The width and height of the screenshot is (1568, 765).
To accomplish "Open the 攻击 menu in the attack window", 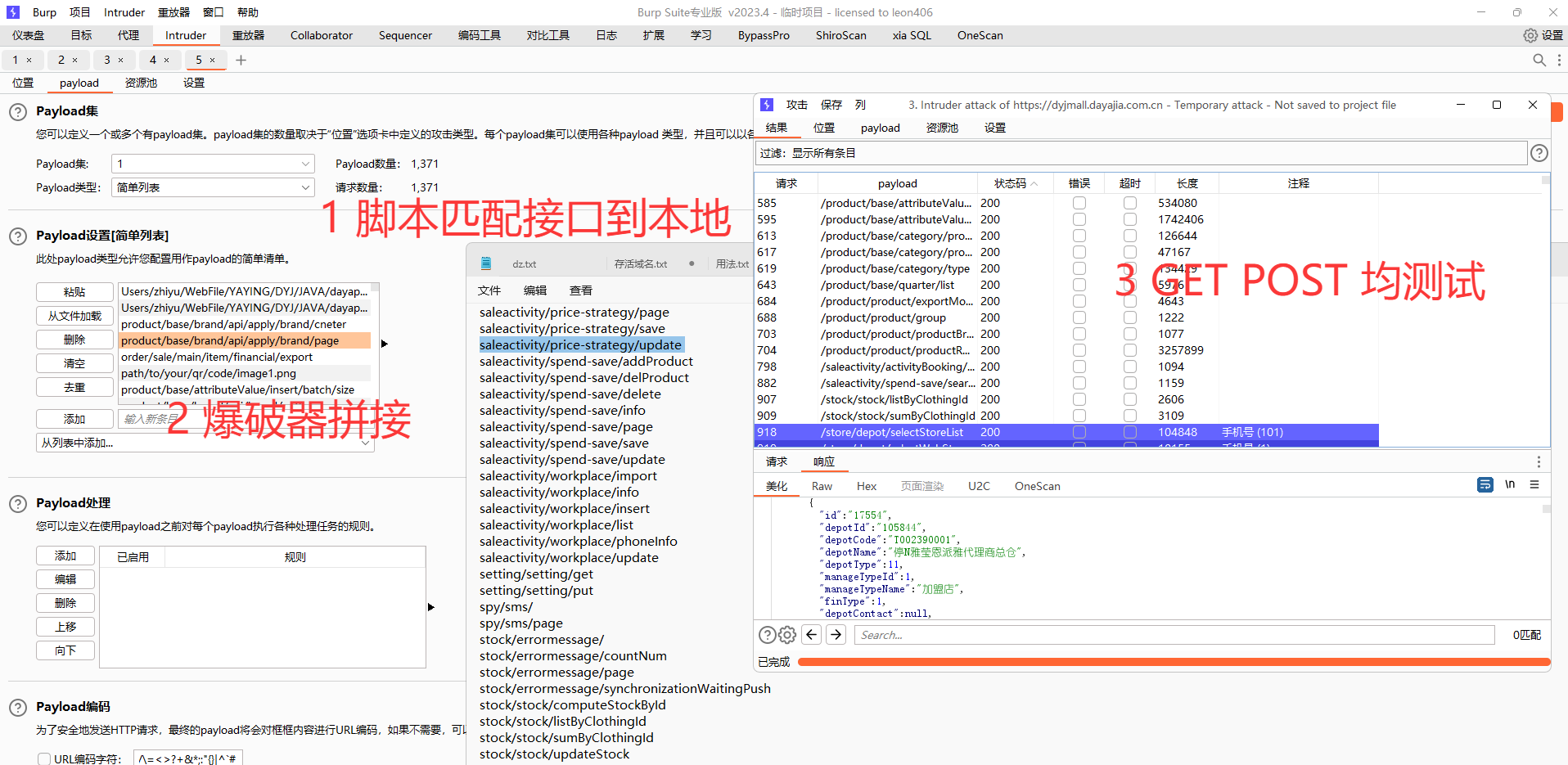I will (x=797, y=105).
